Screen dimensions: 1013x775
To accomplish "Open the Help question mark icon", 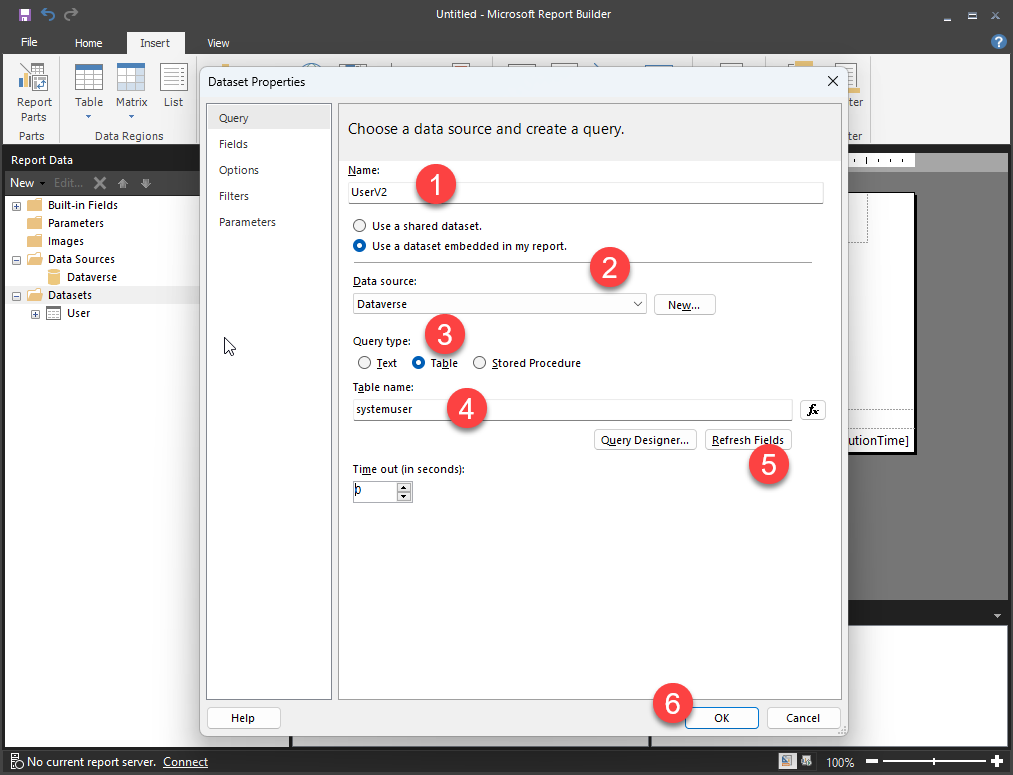I will 998,42.
